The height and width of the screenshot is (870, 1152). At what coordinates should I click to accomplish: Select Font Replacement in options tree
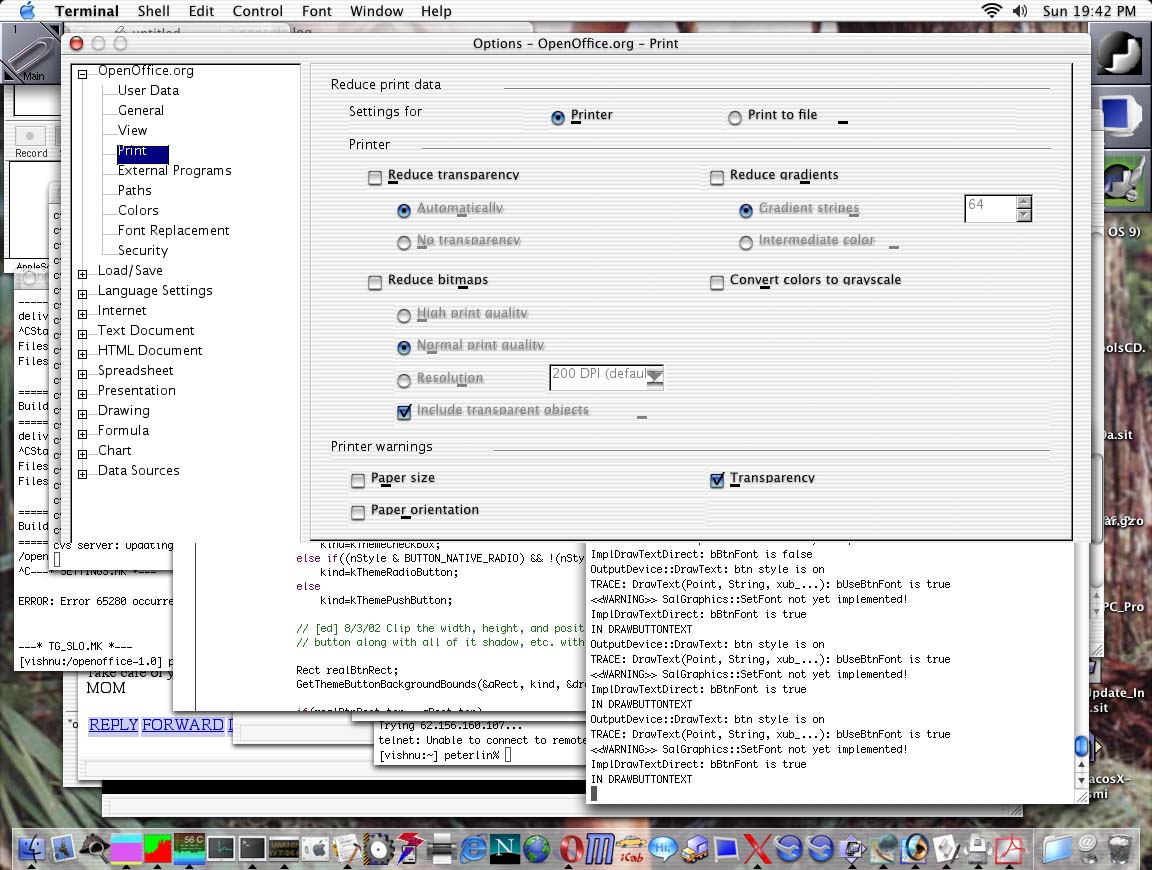[x=173, y=230]
